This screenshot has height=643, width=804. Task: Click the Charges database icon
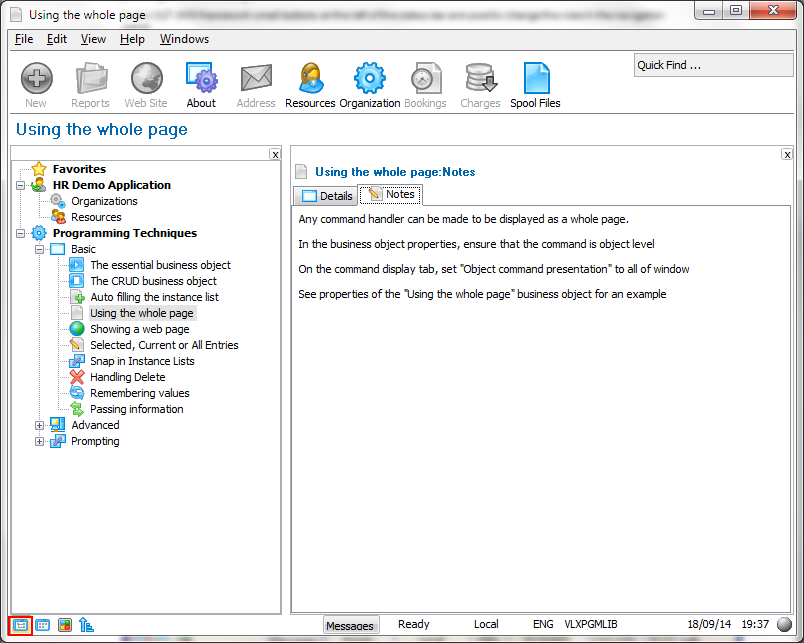tap(480, 79)
